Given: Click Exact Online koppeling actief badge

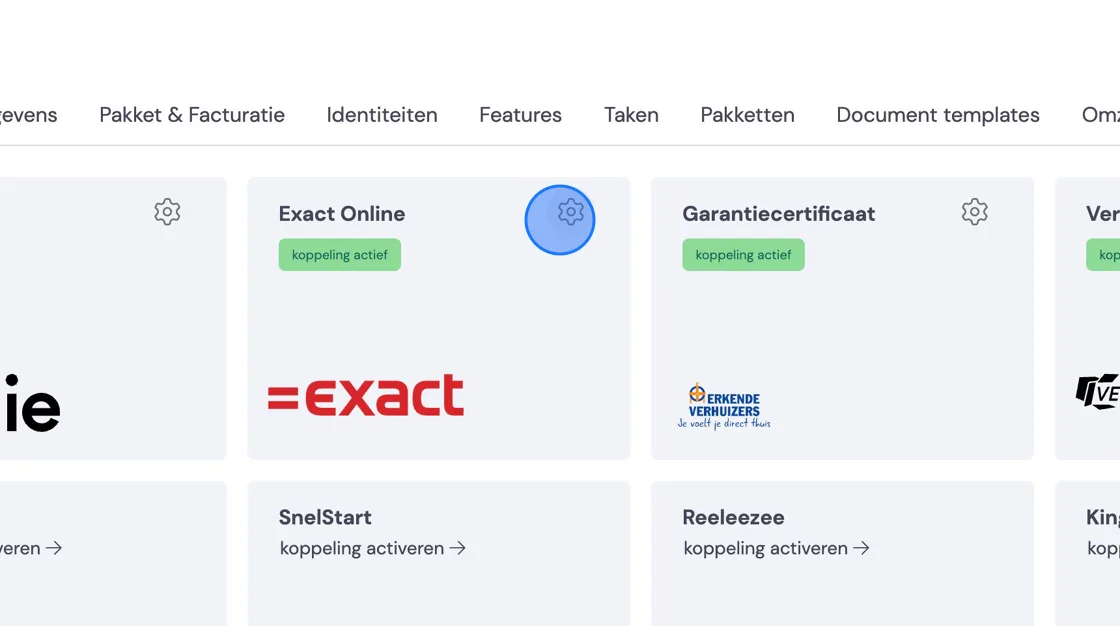Looking at the screenshot, I should click(x=340, y=254).
